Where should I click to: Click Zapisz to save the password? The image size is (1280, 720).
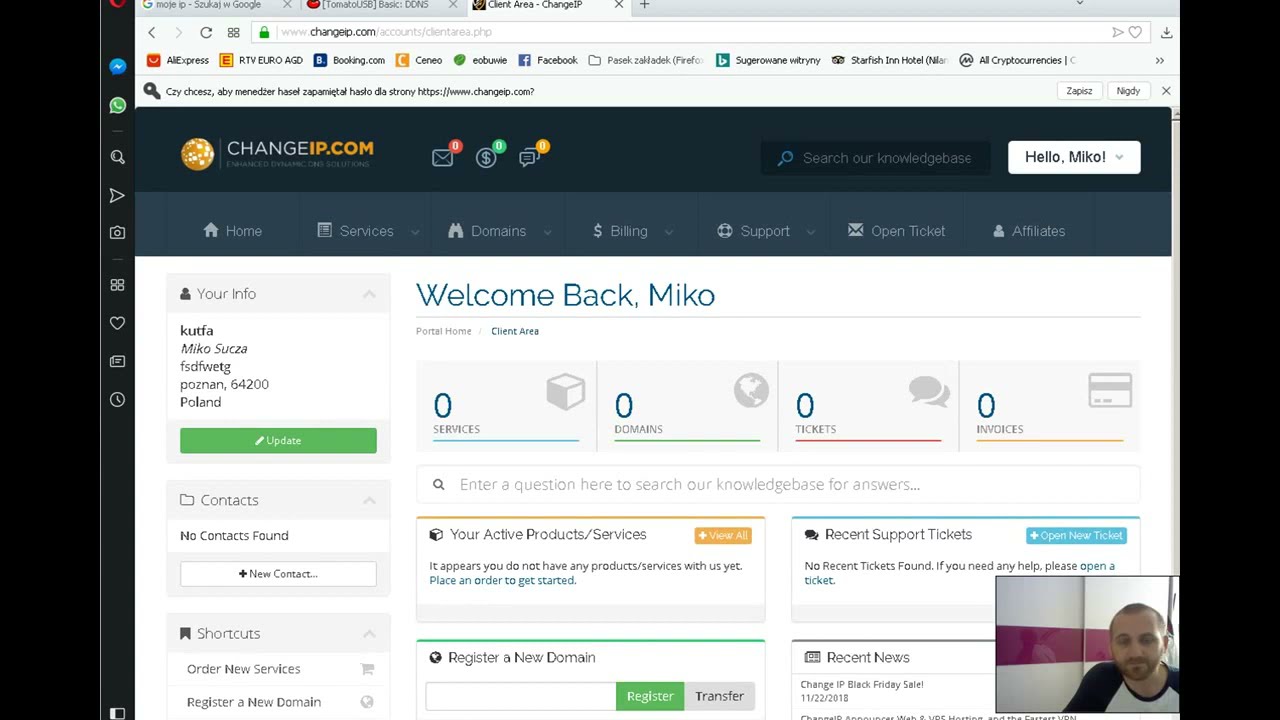click(x=1079, y=91)
